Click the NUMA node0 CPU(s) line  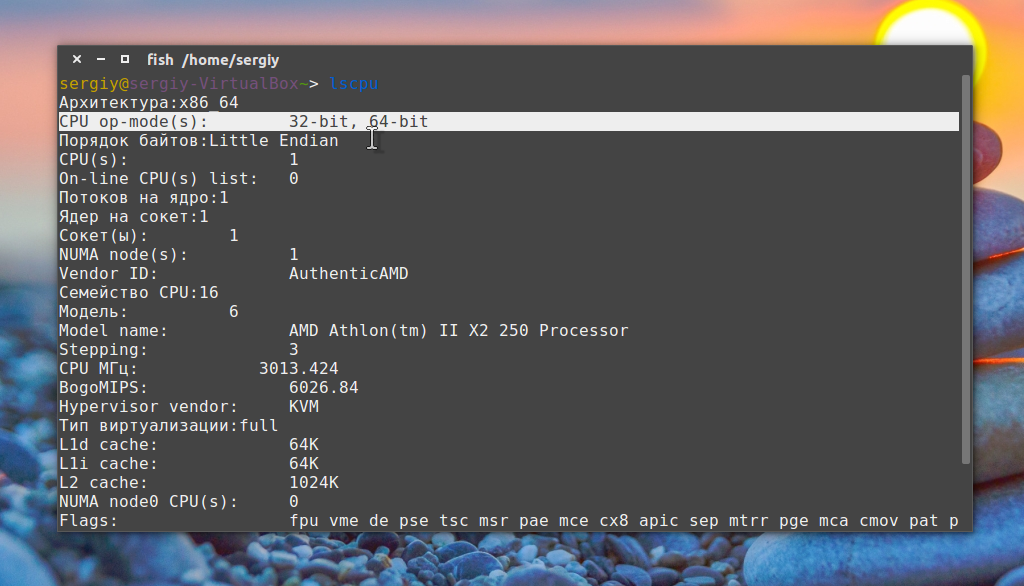coord(178,502)
